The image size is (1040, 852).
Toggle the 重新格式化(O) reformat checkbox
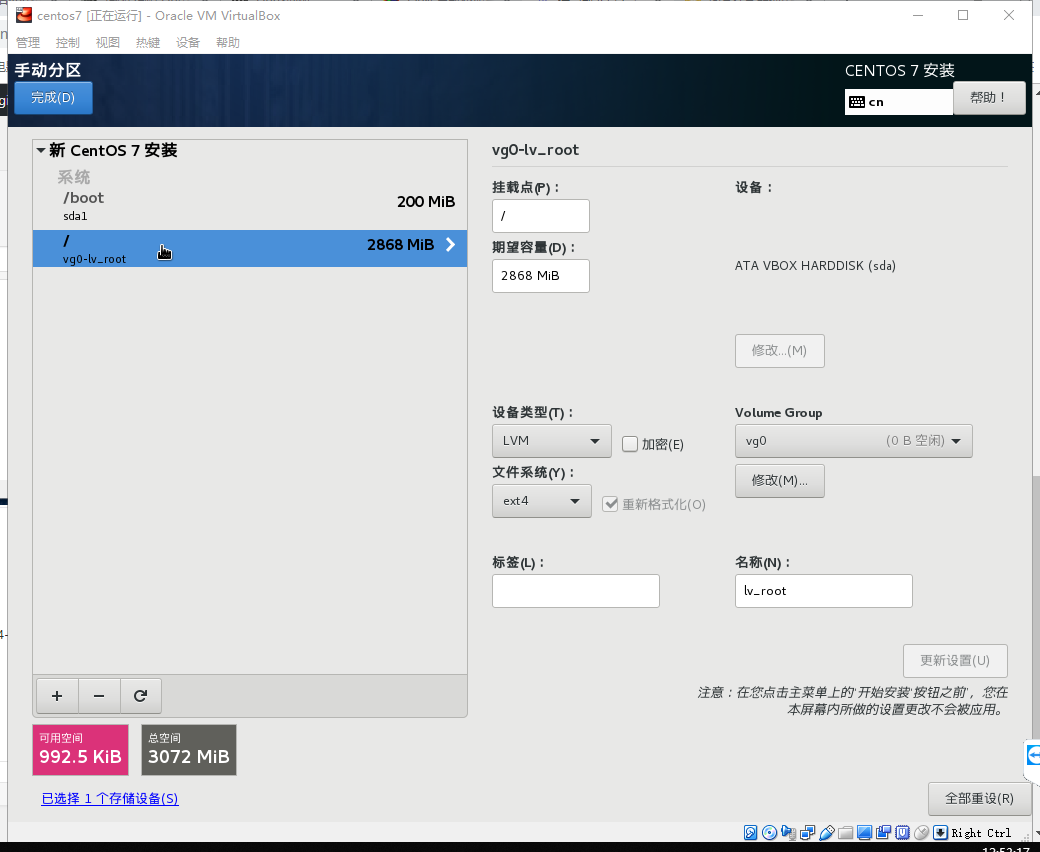click(610, 504)
